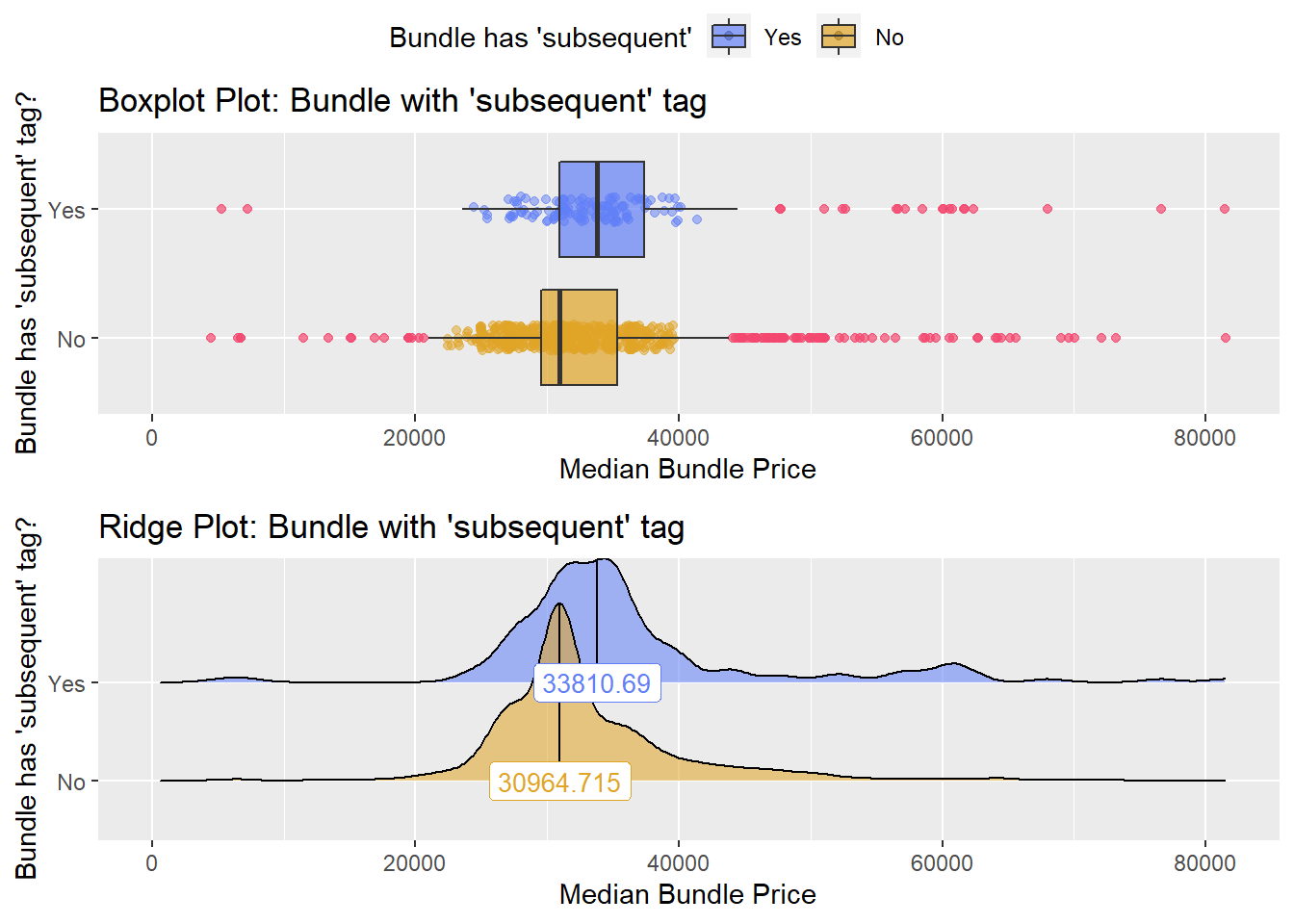Click the 80000 tick label on the boxplot axis

1204,438
